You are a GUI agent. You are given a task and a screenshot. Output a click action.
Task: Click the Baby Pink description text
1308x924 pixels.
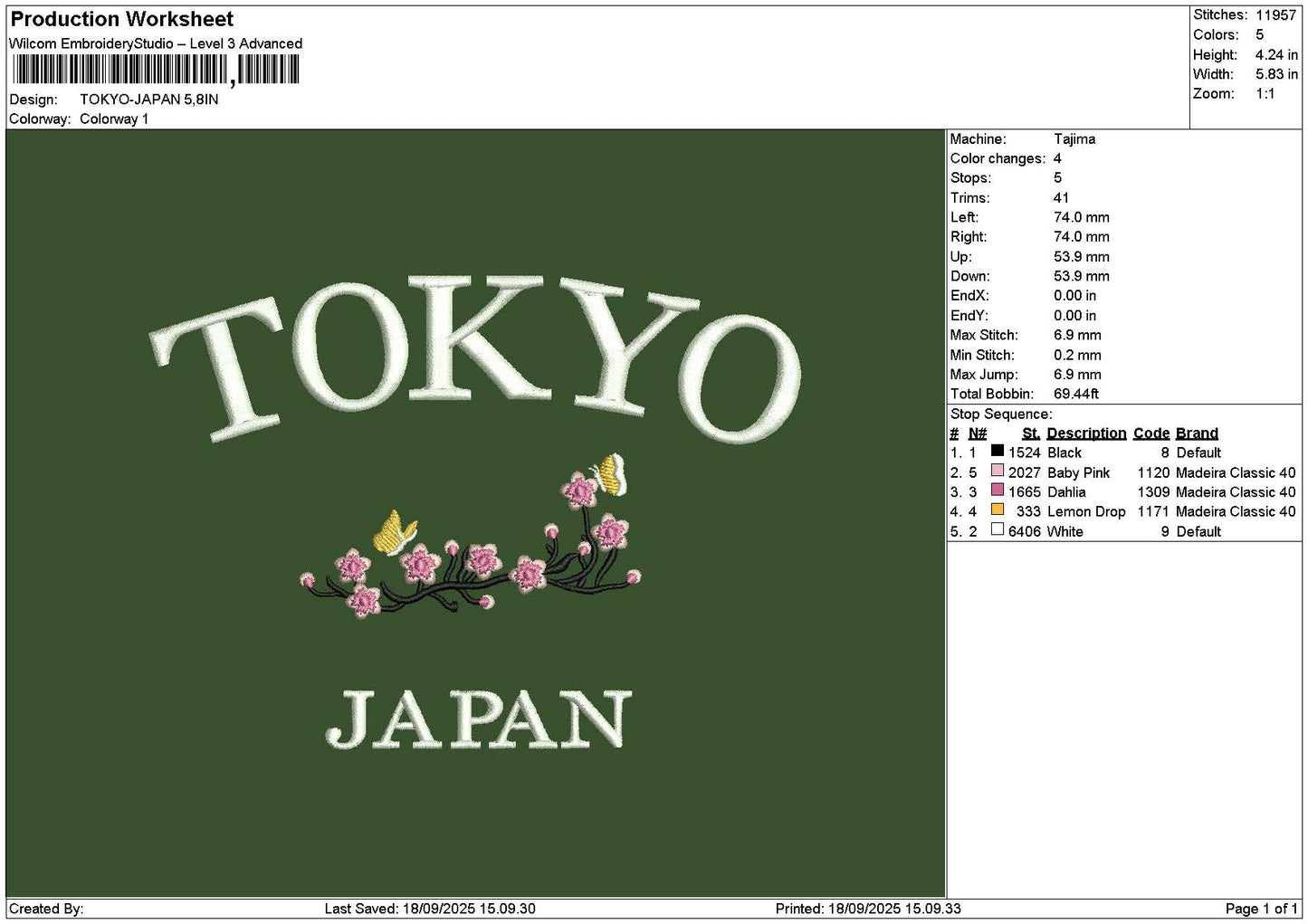pos(1078,473)
